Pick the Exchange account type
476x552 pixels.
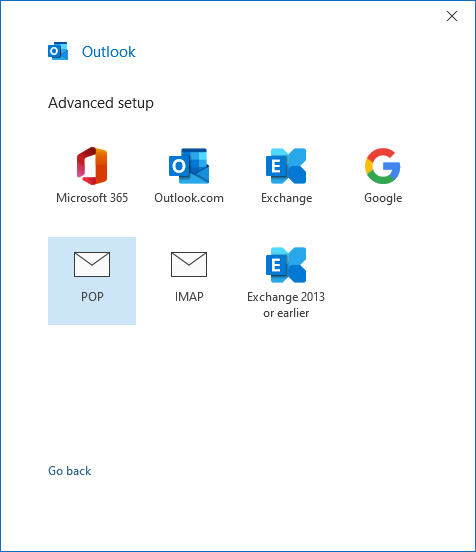[286, 176]
